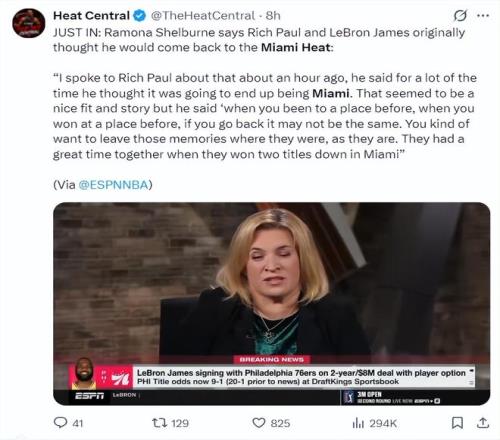Play the ESPN video thumbnail
This screenshot has height=440, width=500.
(272, 304)
